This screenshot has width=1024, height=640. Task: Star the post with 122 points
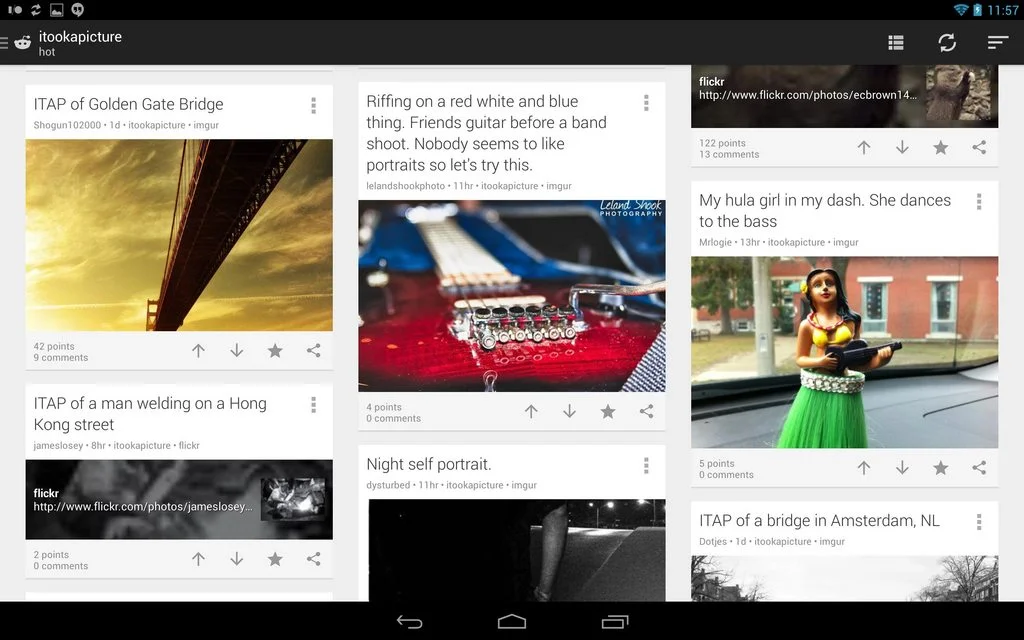pos(940,148)
